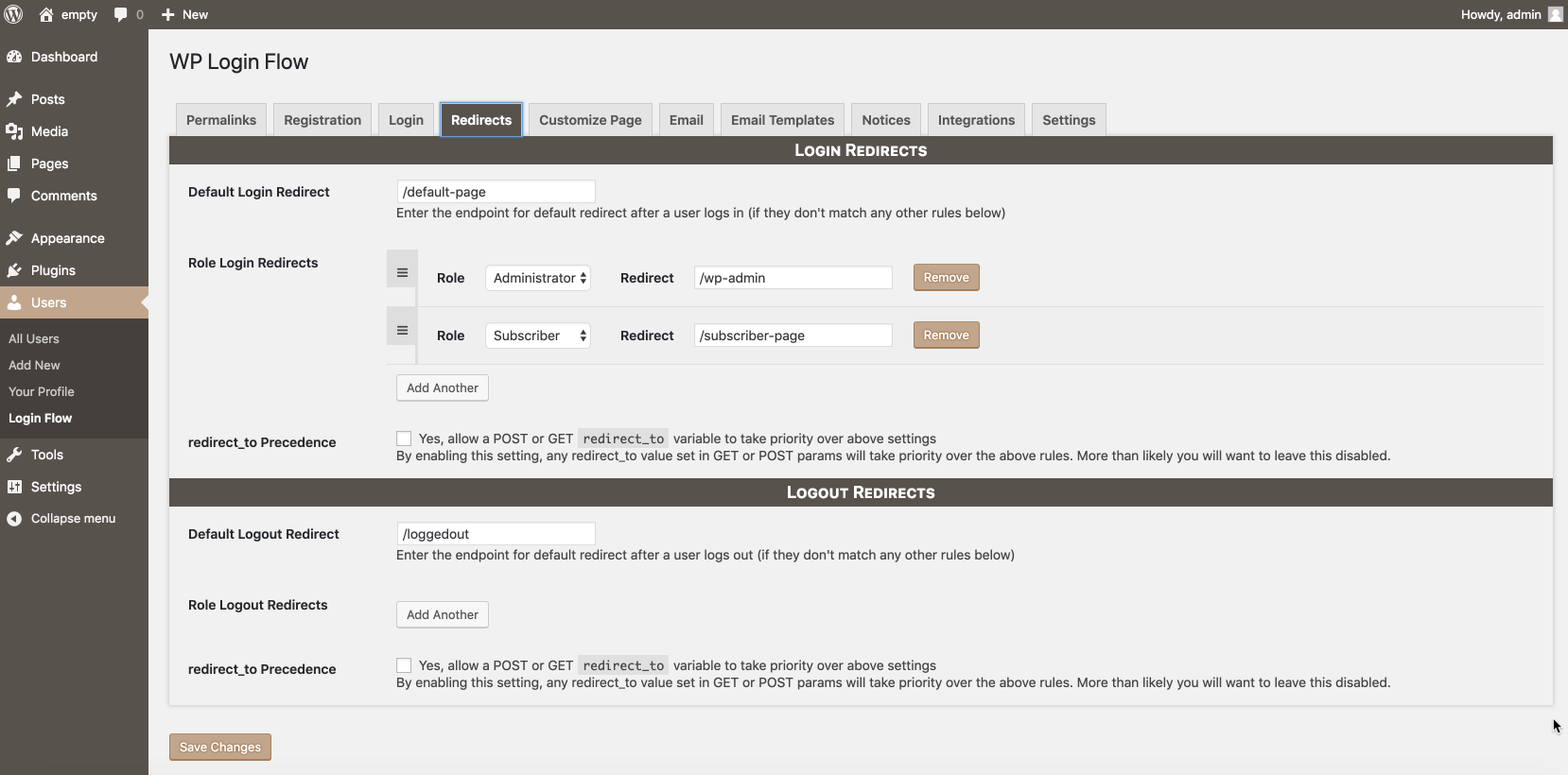1568x775 pixels.
Task: Click the Media icon in sidebar
Action: [x=14, y=131]
